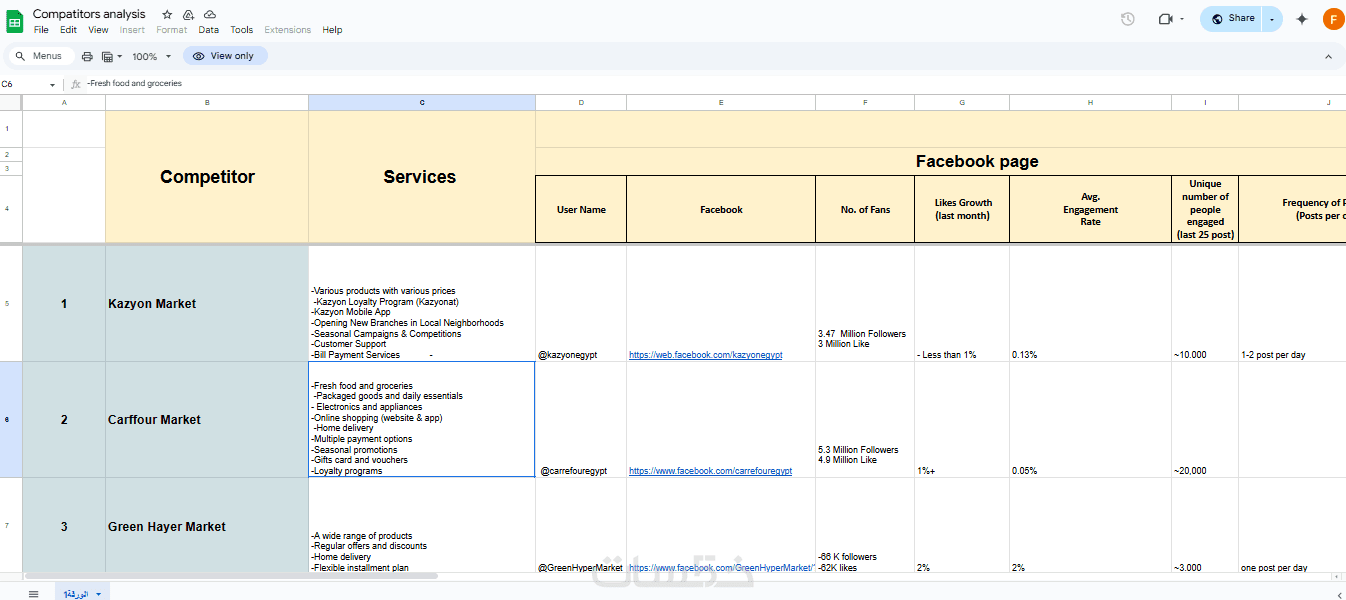Screen dimensions: 1346x600
Task: Open the Insert menu
Action: [132, 30]
